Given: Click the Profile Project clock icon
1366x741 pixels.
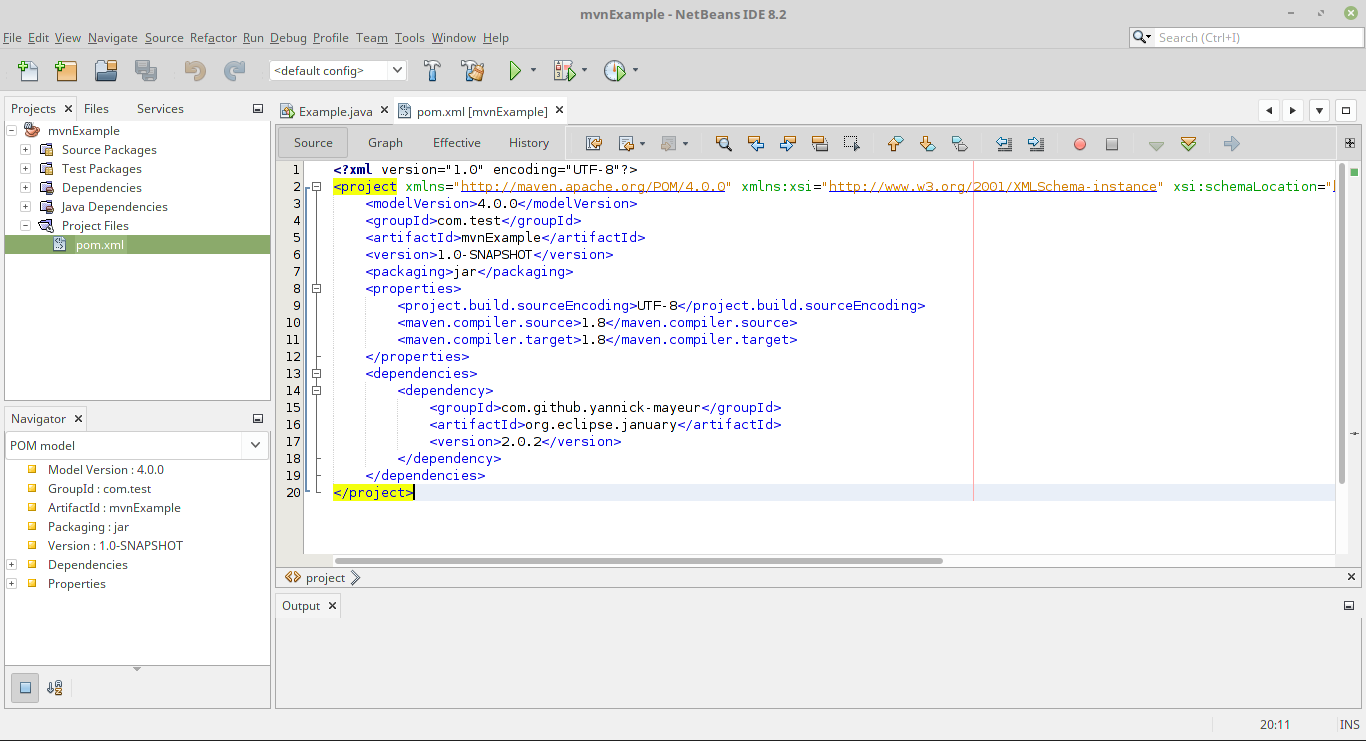Looking at the screenshot, I should click(x=614, y=71).
